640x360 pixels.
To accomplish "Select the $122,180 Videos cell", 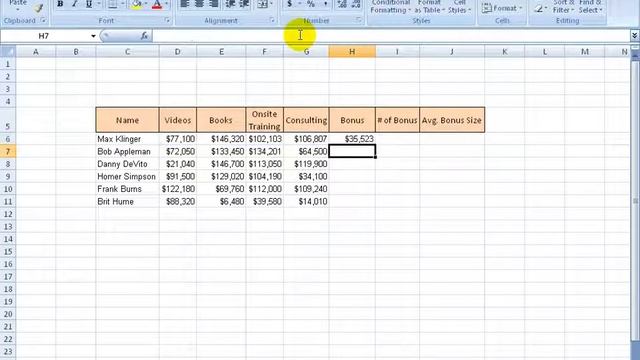I will (x=178, y=189).
